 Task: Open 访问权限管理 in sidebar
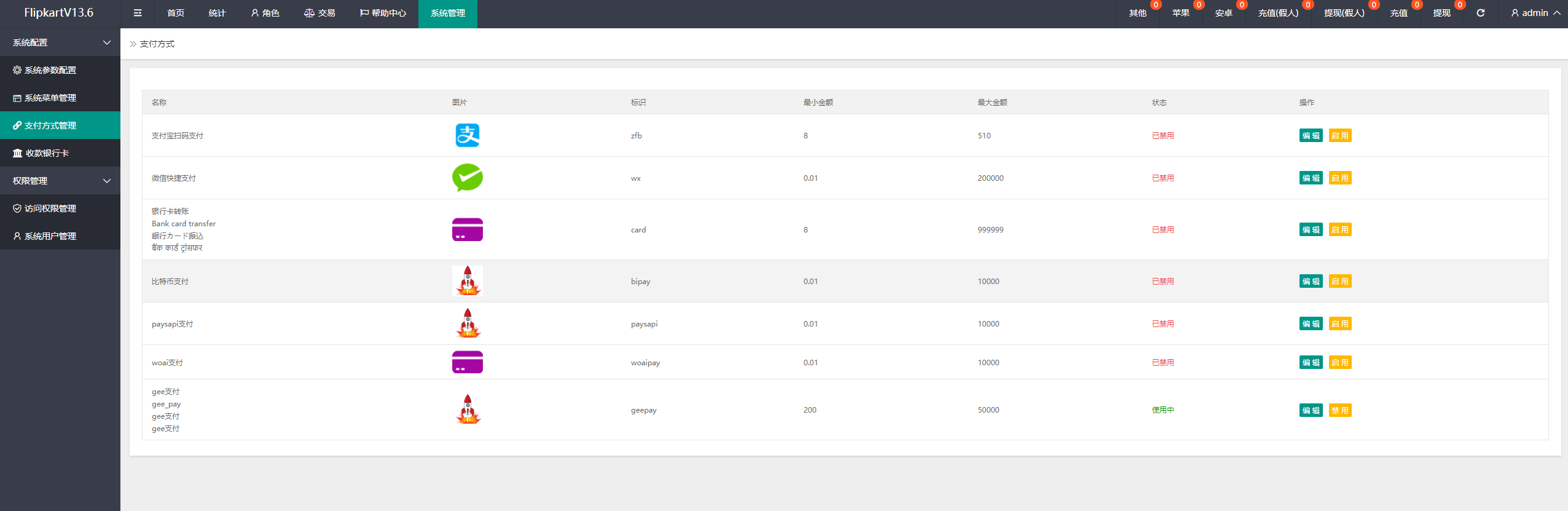click(60, 208)
